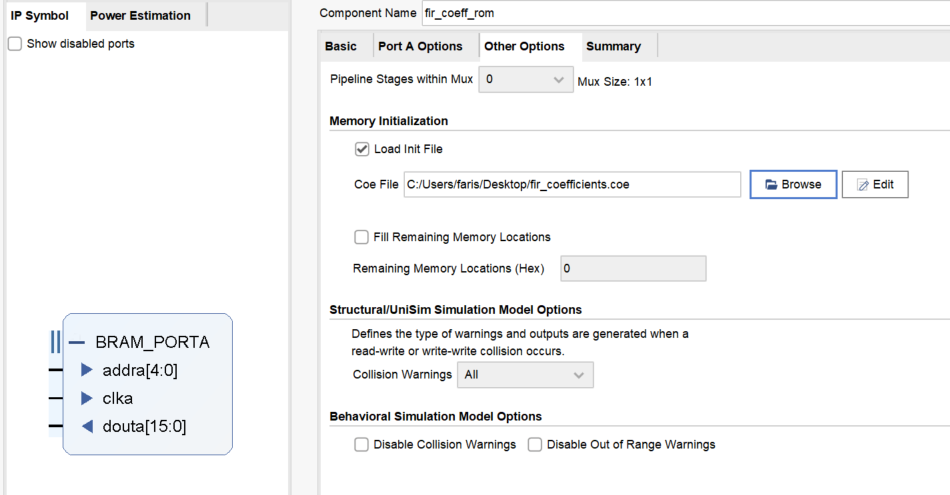Select the Basic tab
The image size is (950, 495).
(340, 47)
